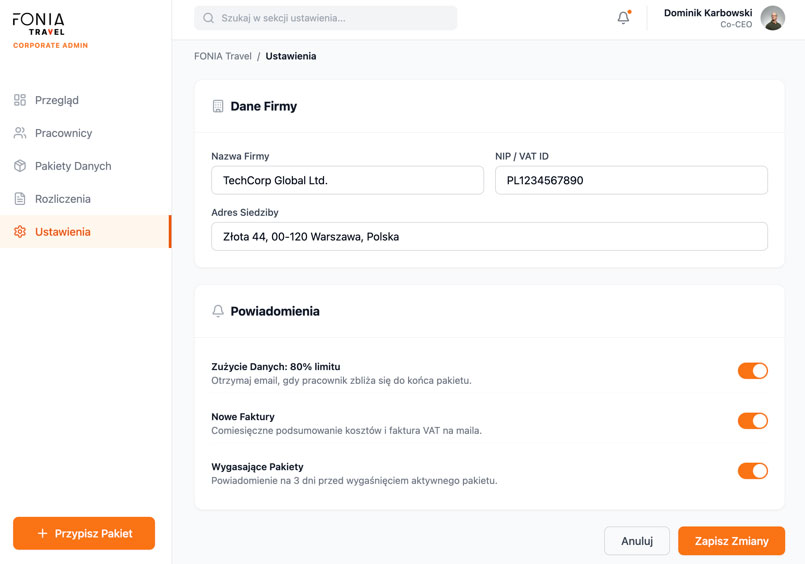The width and height of the screenshot is (805, 564).
Task: Click the notification bell icon in header
Action: (623, 18)
